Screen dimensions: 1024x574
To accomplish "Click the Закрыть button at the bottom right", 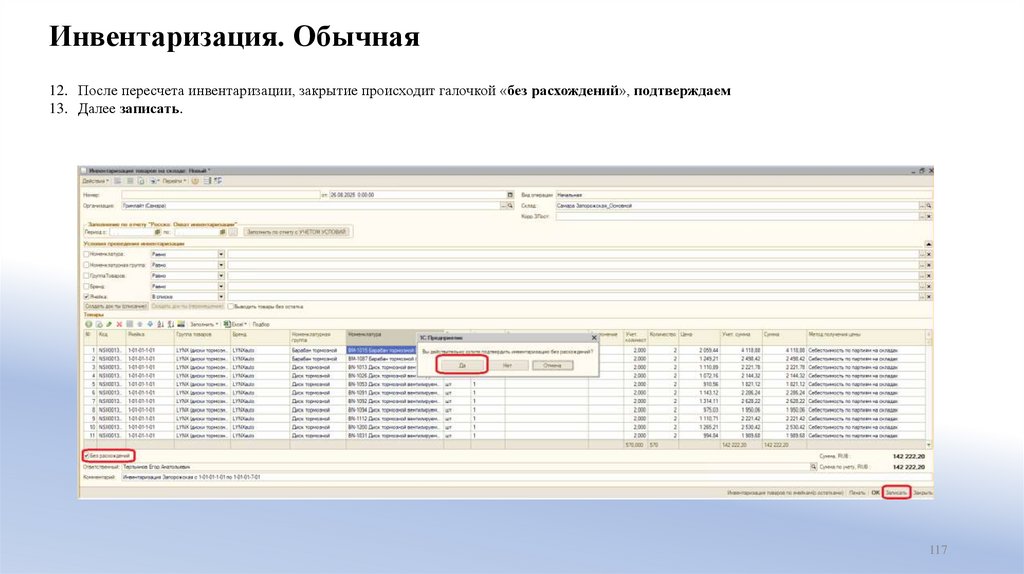I will coord(922,492).
